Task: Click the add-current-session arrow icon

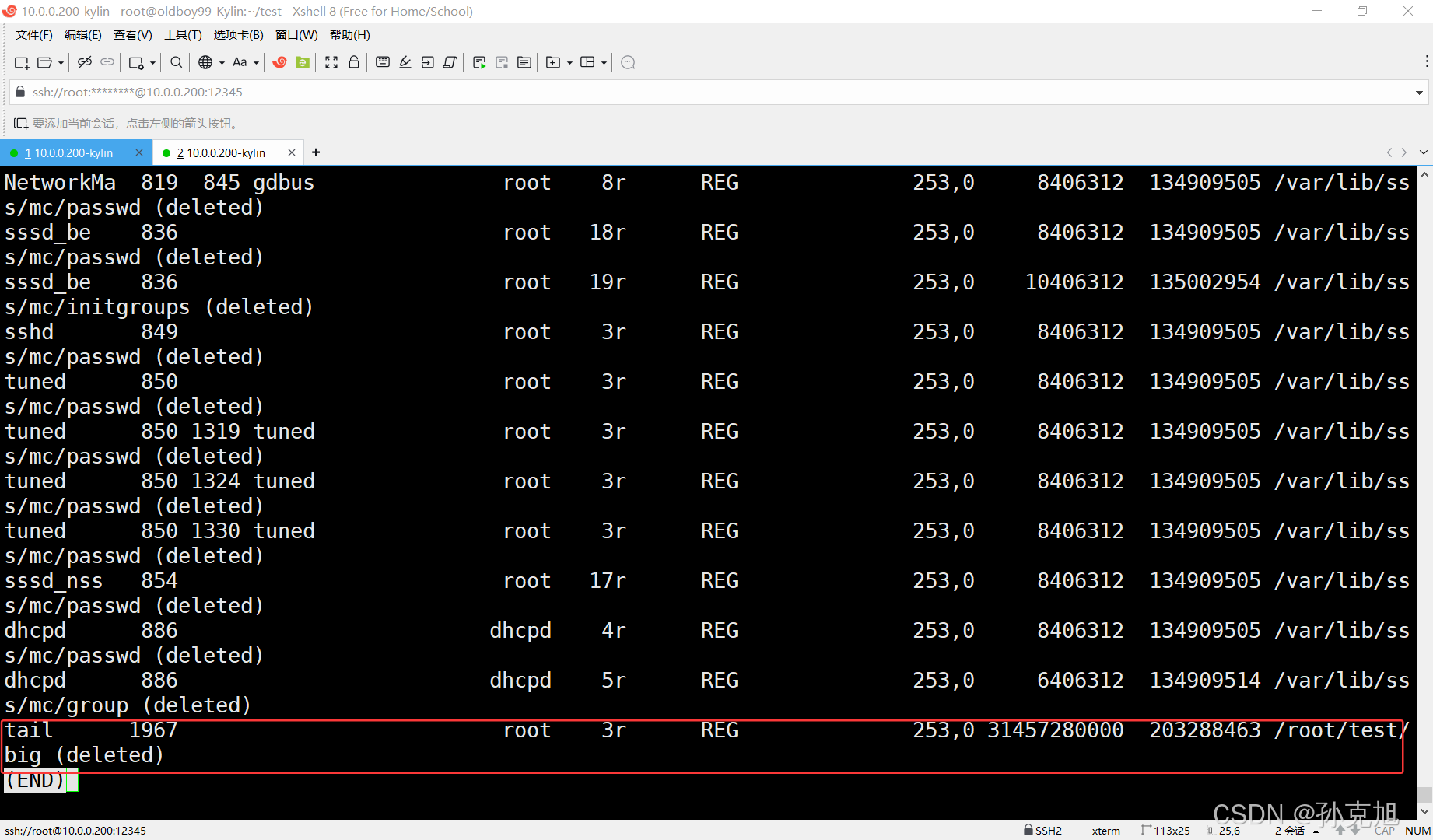Action: click(21, 124)
